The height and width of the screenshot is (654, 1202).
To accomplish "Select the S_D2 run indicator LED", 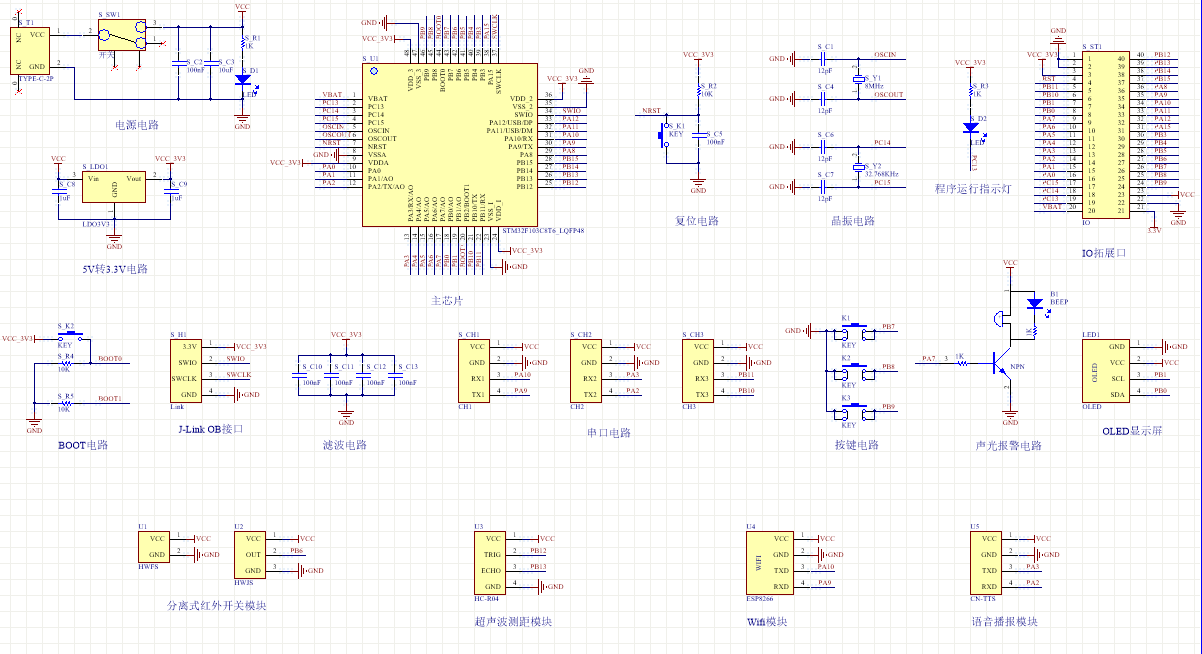I will (x=970, y=128).
